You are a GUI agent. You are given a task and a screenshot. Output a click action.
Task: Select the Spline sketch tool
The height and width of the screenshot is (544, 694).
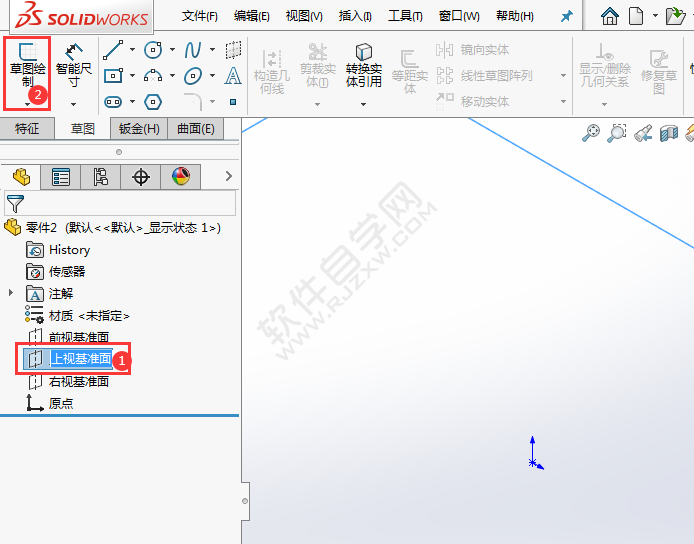(x=193, y=50)
